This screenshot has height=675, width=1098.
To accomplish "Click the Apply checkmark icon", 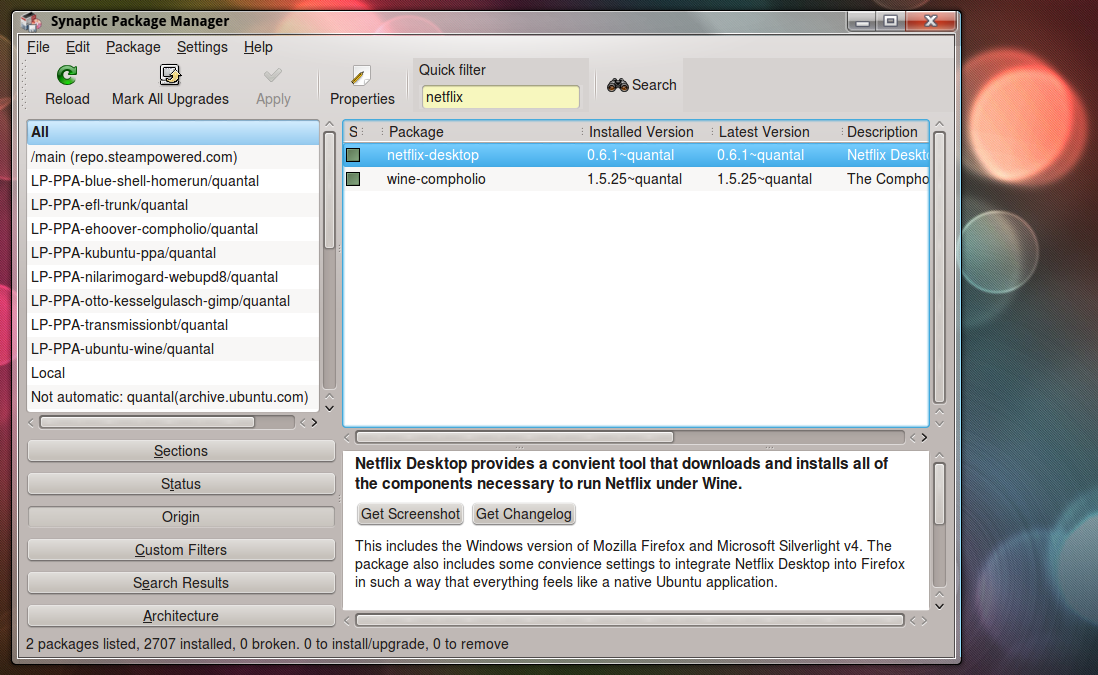I will (273, 75).
